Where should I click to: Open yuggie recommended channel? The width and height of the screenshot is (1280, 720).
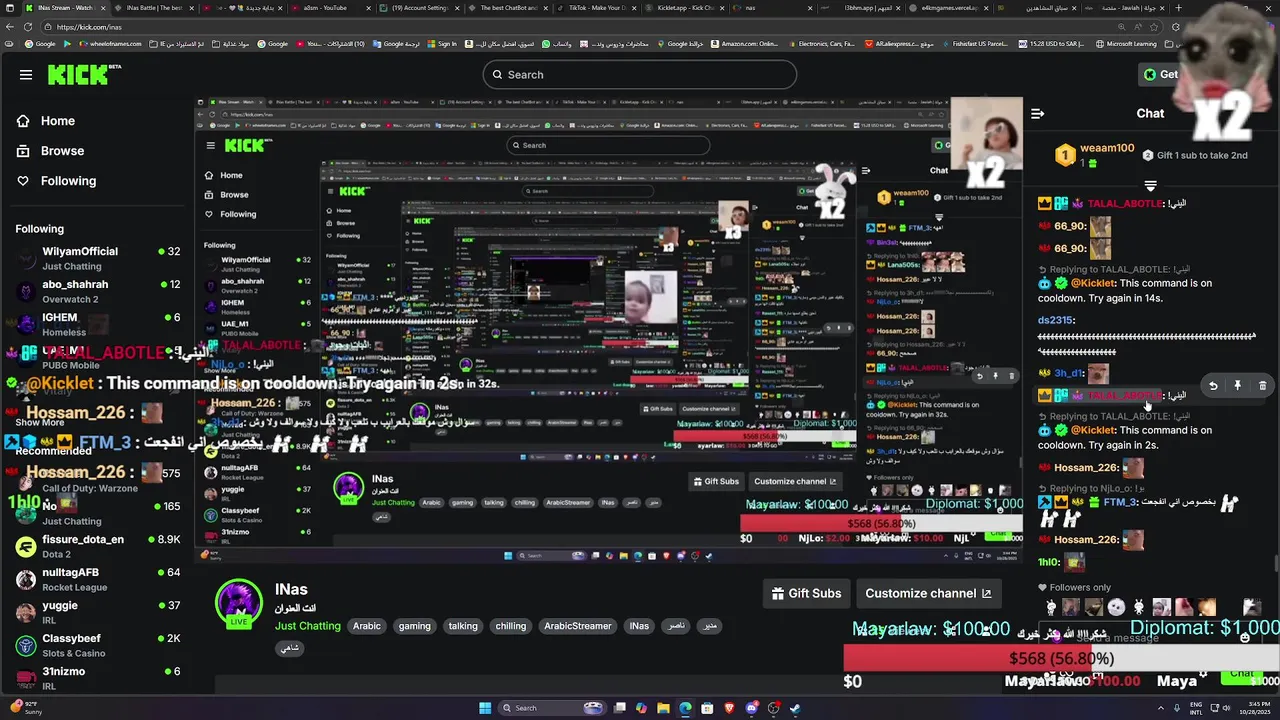click(x=97, y=612)
